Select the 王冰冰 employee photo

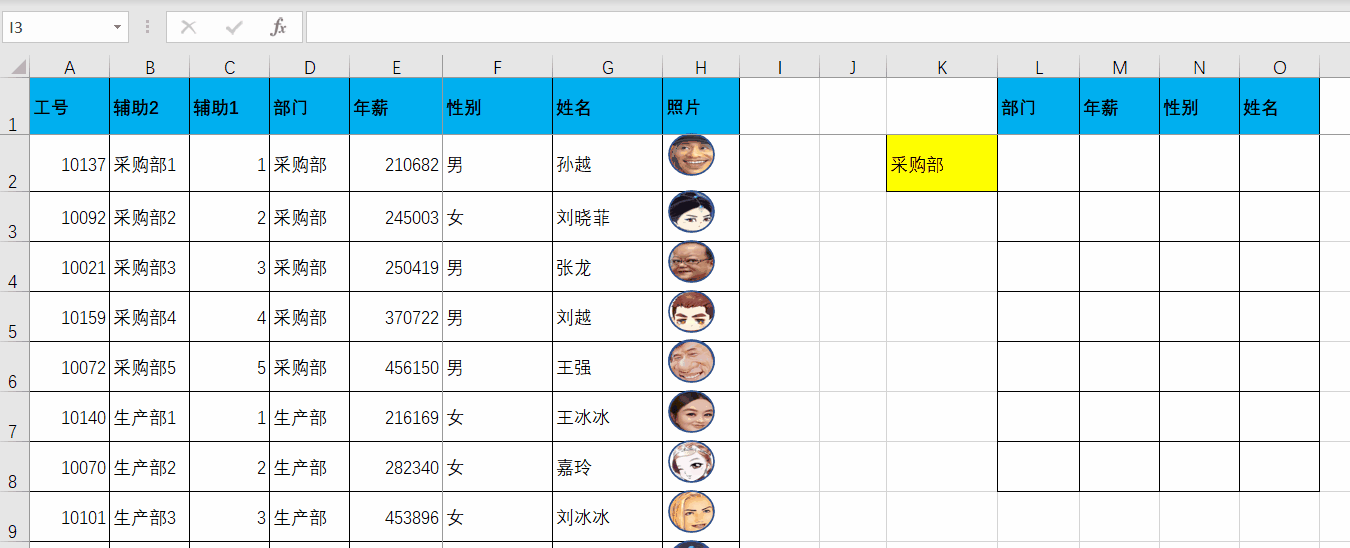pyautogui.click(x=691, y=412)
